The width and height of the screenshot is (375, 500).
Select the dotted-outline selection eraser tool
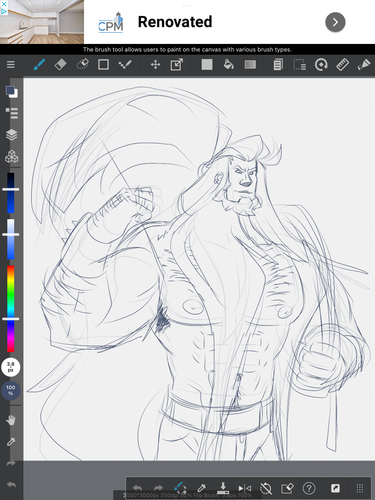tap(82, 64)
